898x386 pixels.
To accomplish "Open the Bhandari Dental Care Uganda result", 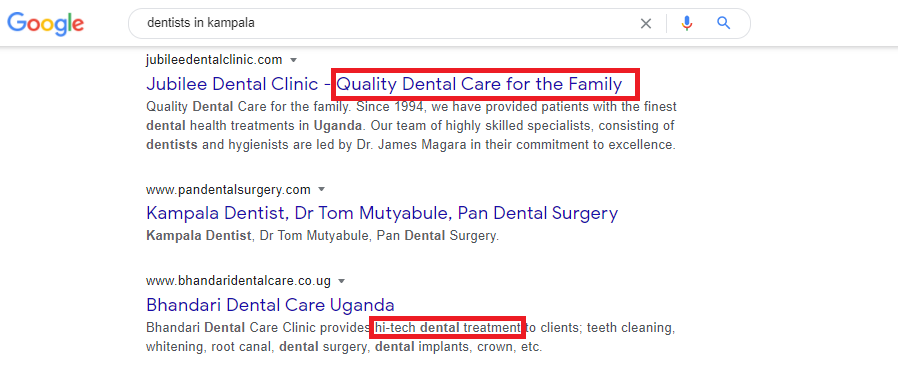I will (270, 305).
